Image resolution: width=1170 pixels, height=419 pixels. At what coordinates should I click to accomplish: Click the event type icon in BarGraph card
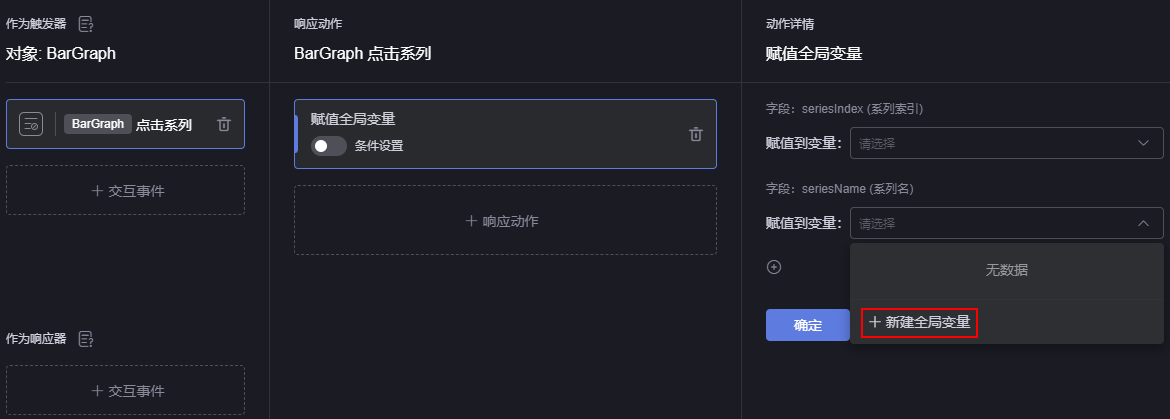point(31,125)
